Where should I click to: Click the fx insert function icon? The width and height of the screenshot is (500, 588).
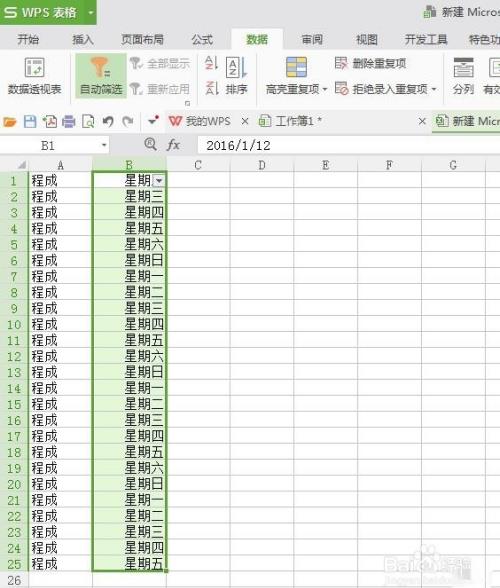[x=173, y=145]
